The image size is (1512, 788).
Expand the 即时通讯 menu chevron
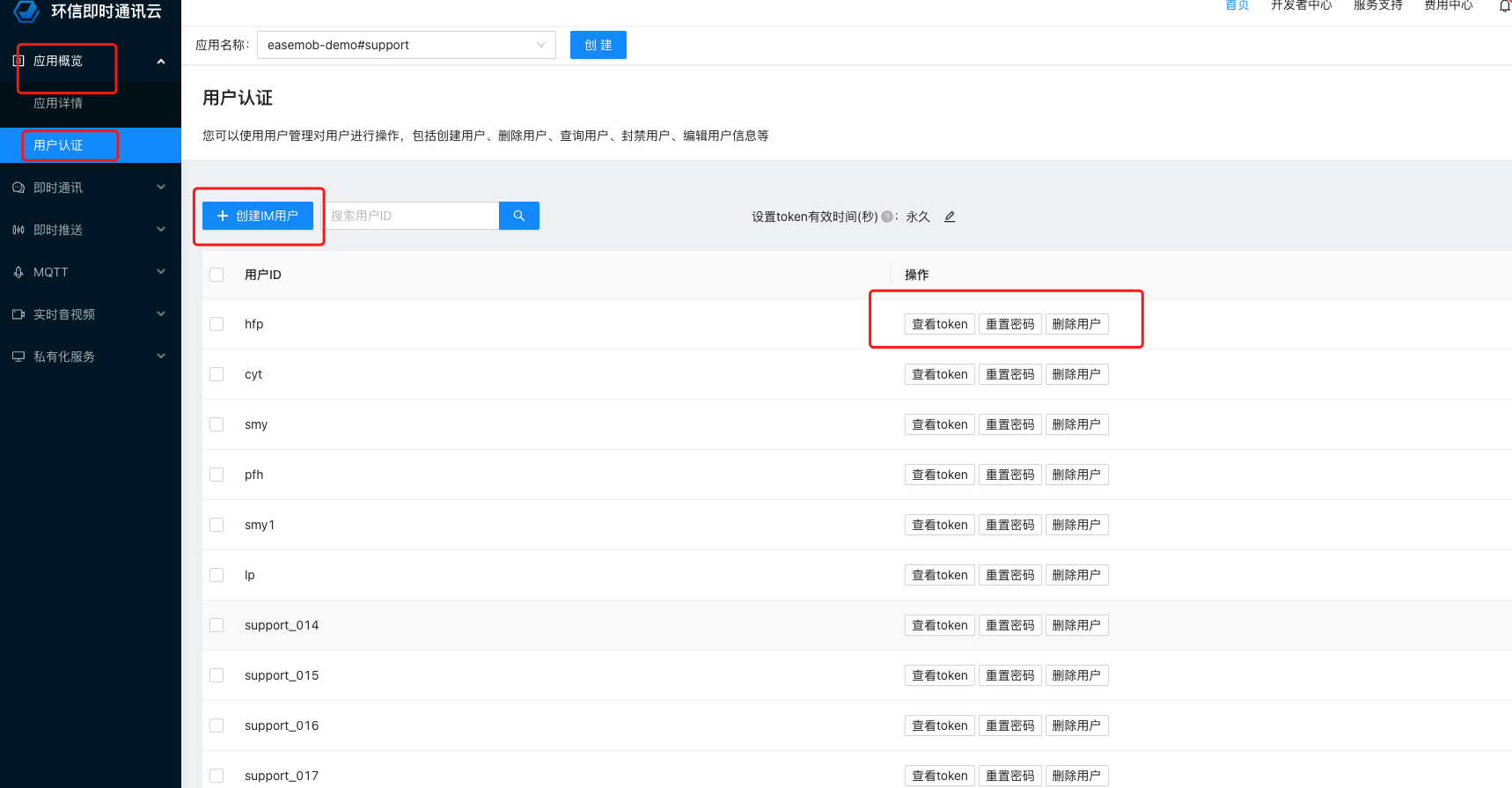[161, 188]
